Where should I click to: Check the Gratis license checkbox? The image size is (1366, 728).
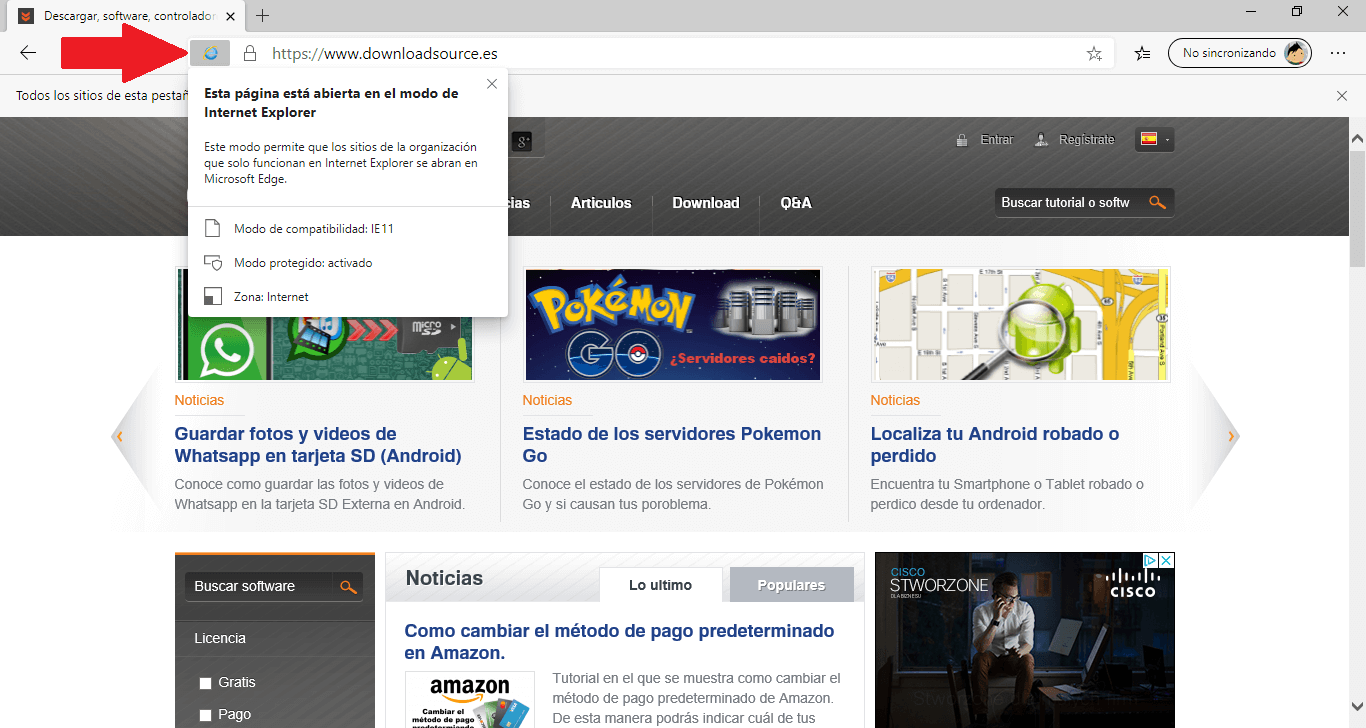click(205, 683)
